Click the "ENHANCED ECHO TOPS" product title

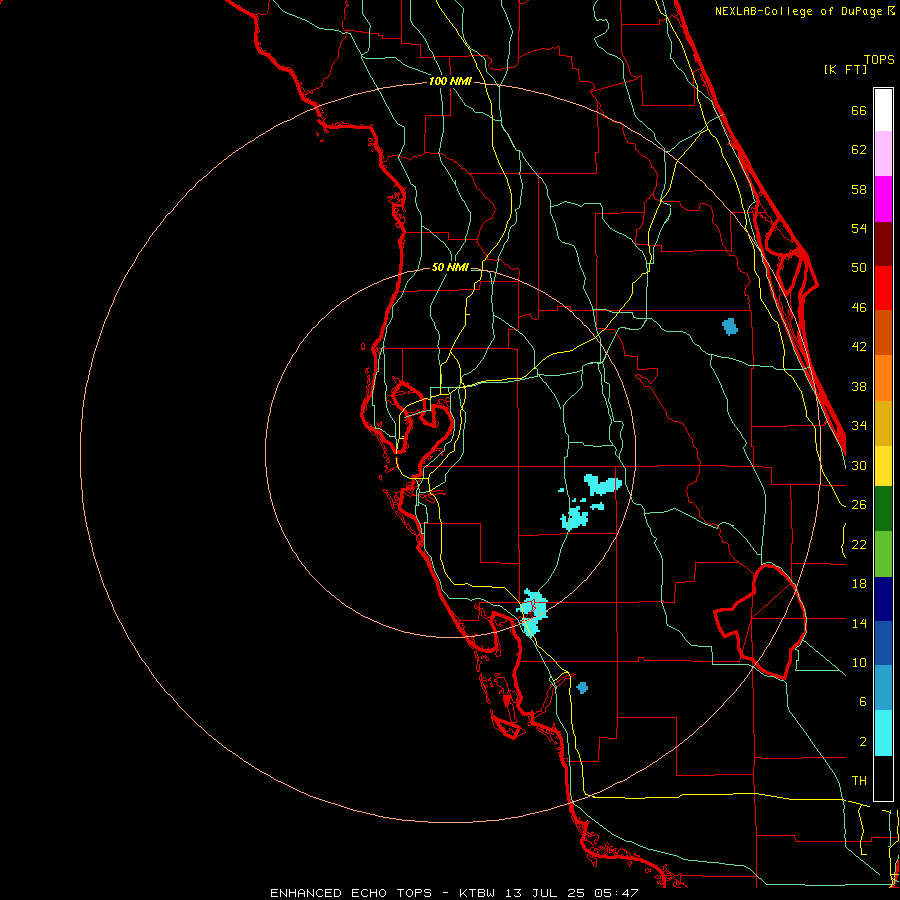click(351, 893)
